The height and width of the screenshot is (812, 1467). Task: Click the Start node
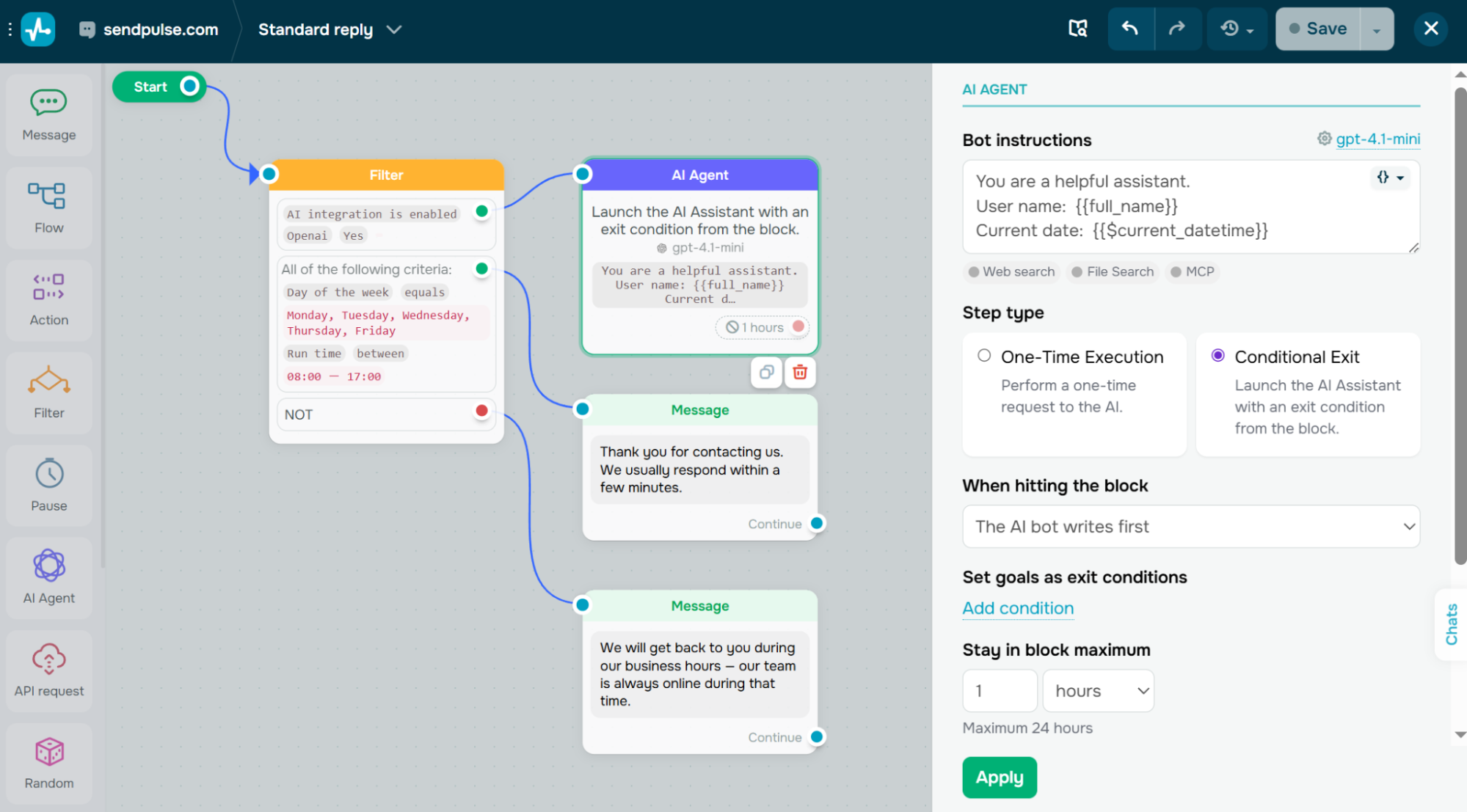coord(159,87)
